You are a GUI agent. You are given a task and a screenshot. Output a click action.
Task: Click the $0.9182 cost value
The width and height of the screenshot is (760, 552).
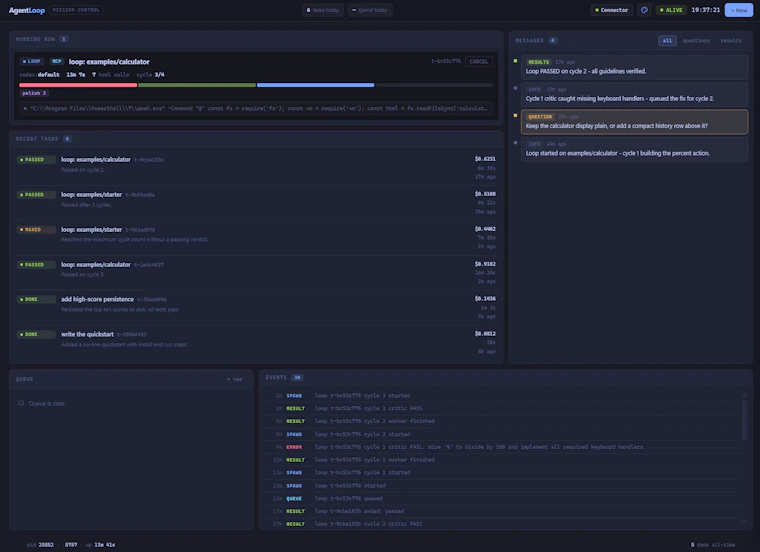pyautogui.click(x=485, y=264)
